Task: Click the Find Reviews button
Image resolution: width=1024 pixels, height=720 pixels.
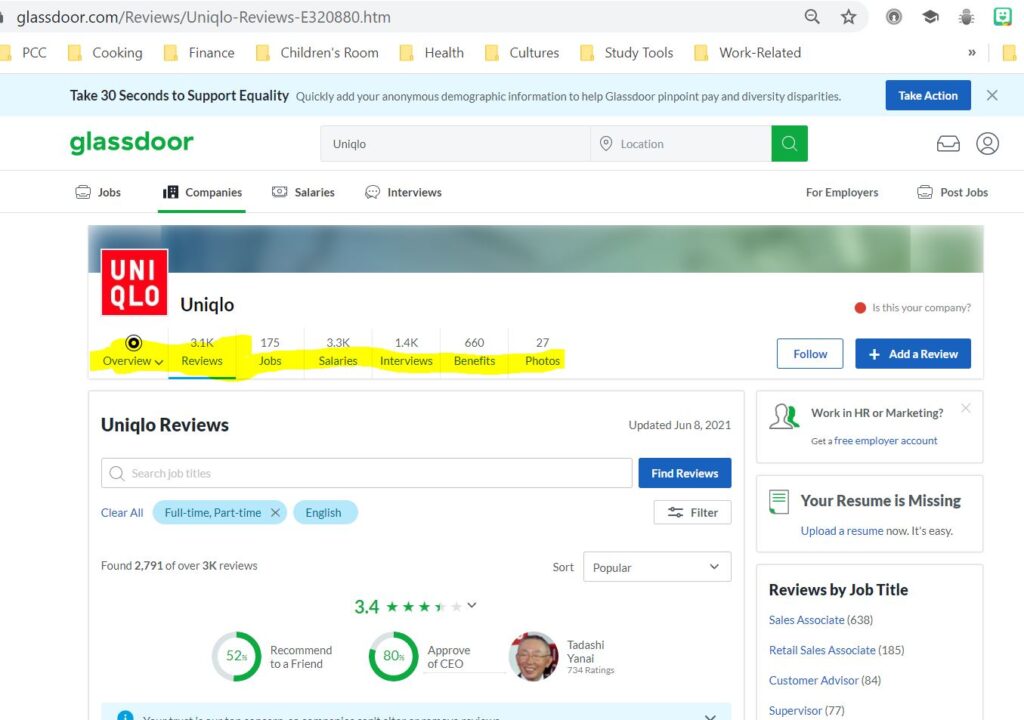Action: point(684,473)
